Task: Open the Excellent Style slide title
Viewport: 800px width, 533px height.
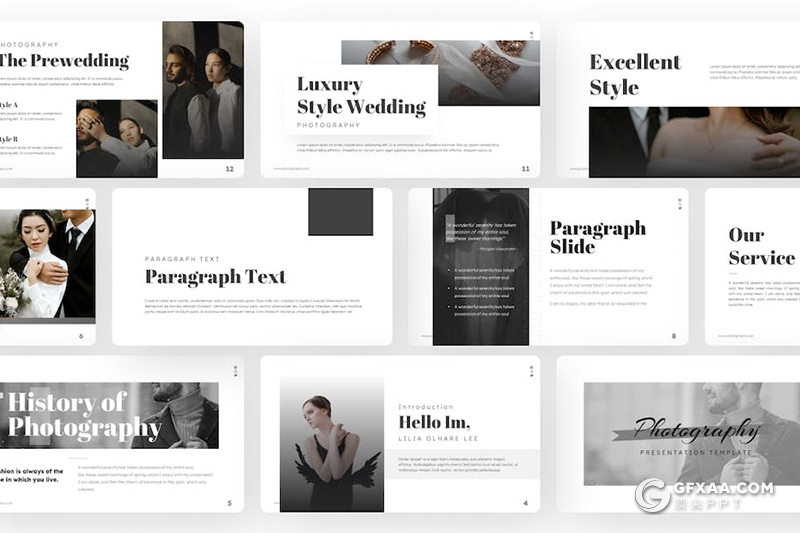Action: click(634, 74)
